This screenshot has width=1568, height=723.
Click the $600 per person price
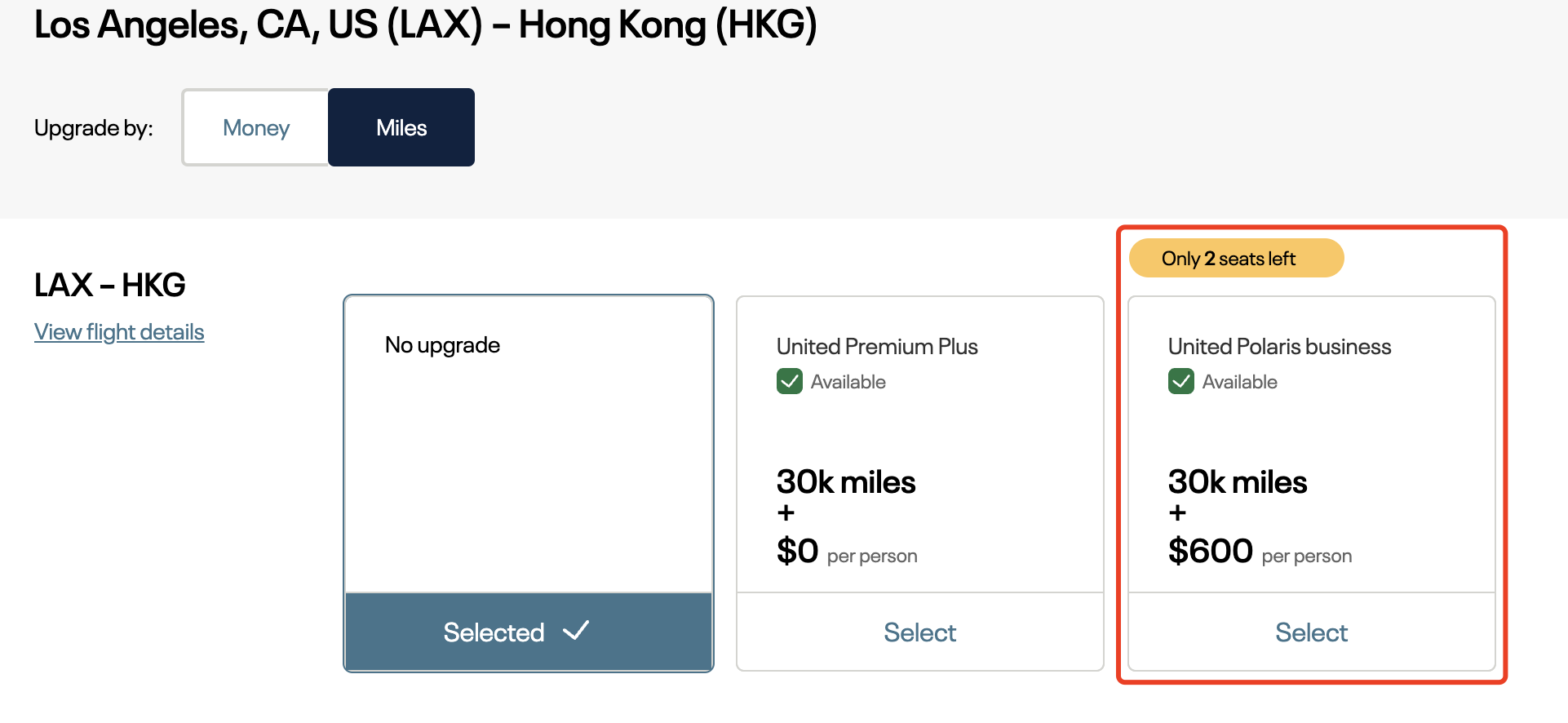(x=1260, y=552)
